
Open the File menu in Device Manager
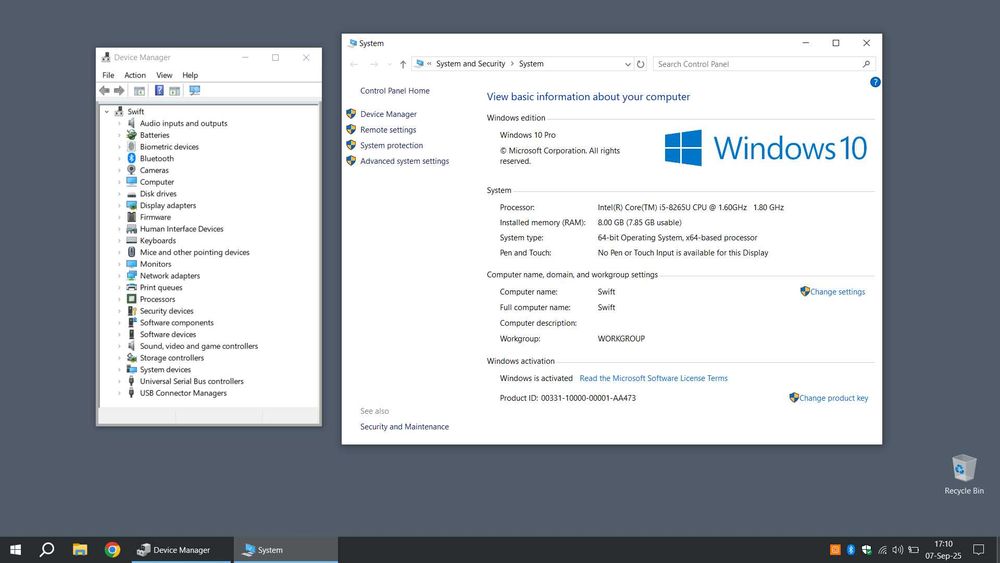click(108, 75)
